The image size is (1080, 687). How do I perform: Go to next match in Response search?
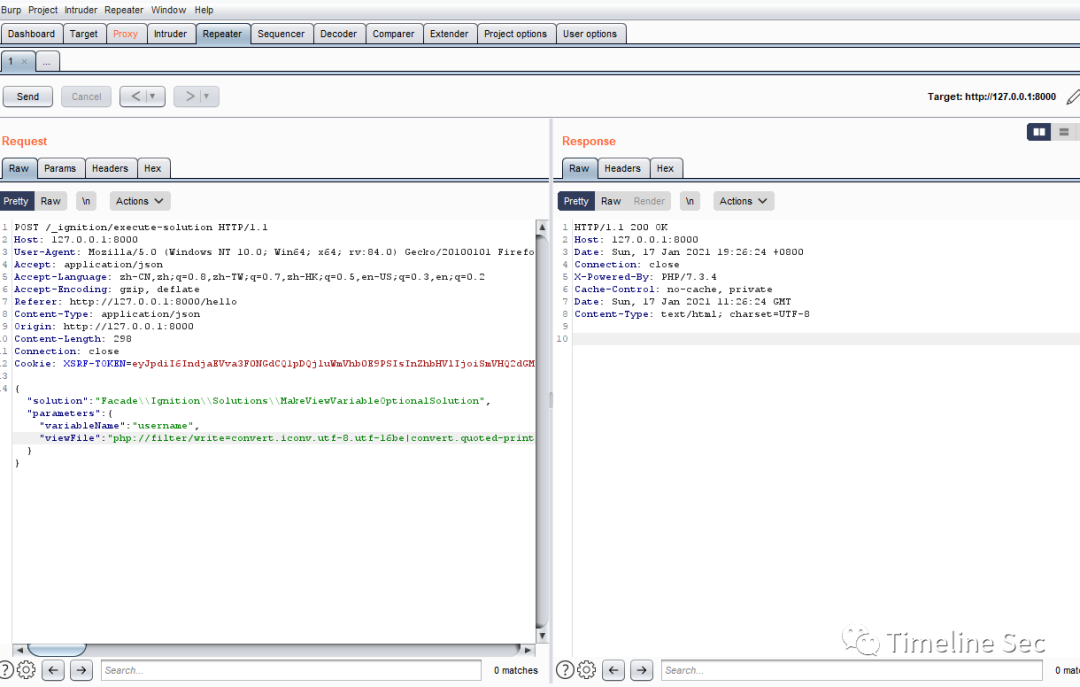[642, 670]
